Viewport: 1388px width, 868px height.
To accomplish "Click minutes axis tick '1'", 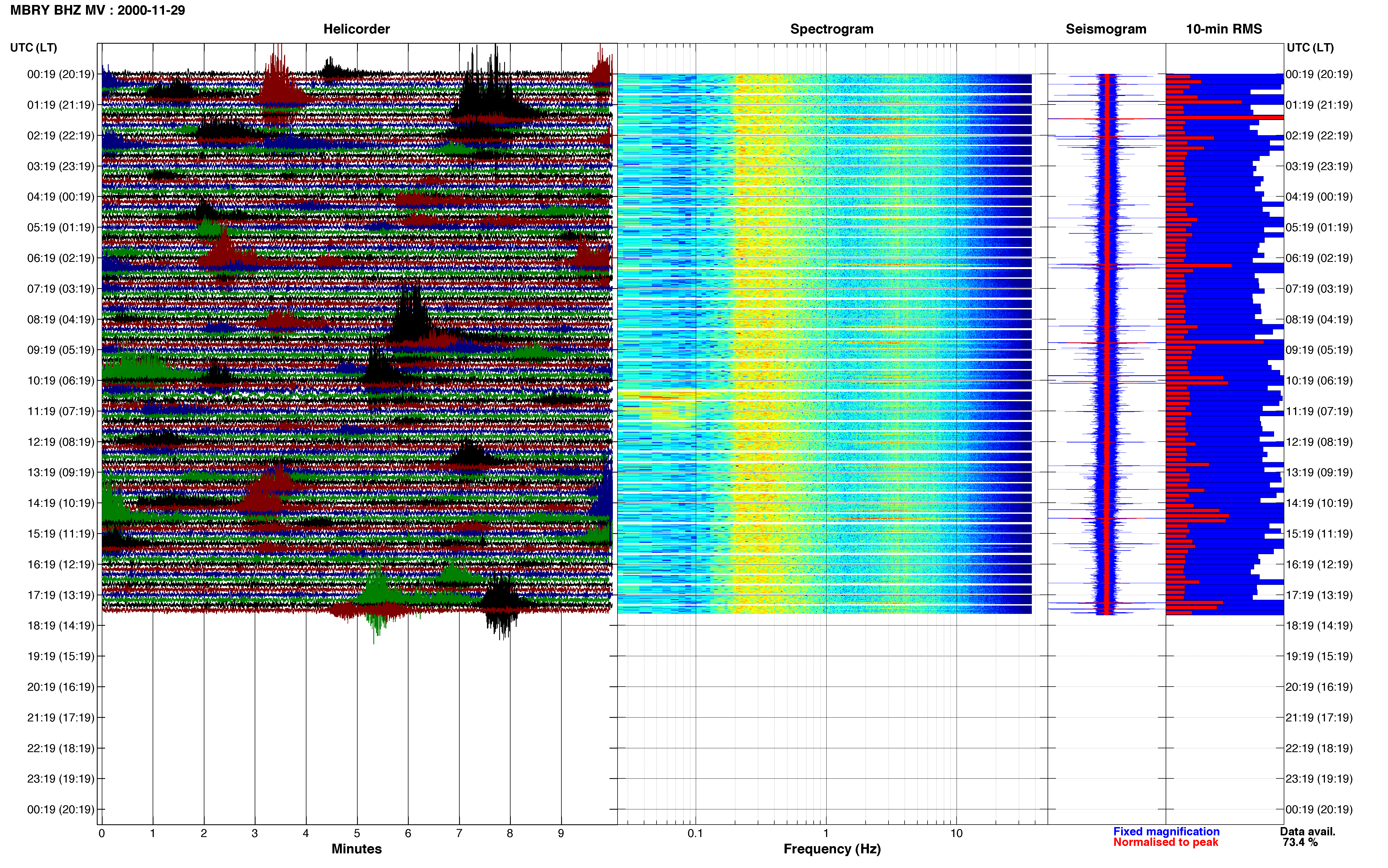I will click(x=153, y=833).
